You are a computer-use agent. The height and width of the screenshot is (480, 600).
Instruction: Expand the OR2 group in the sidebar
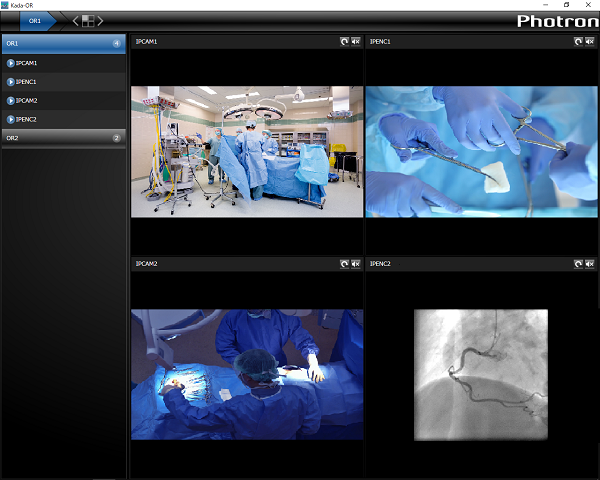click(x=62, y=138)
